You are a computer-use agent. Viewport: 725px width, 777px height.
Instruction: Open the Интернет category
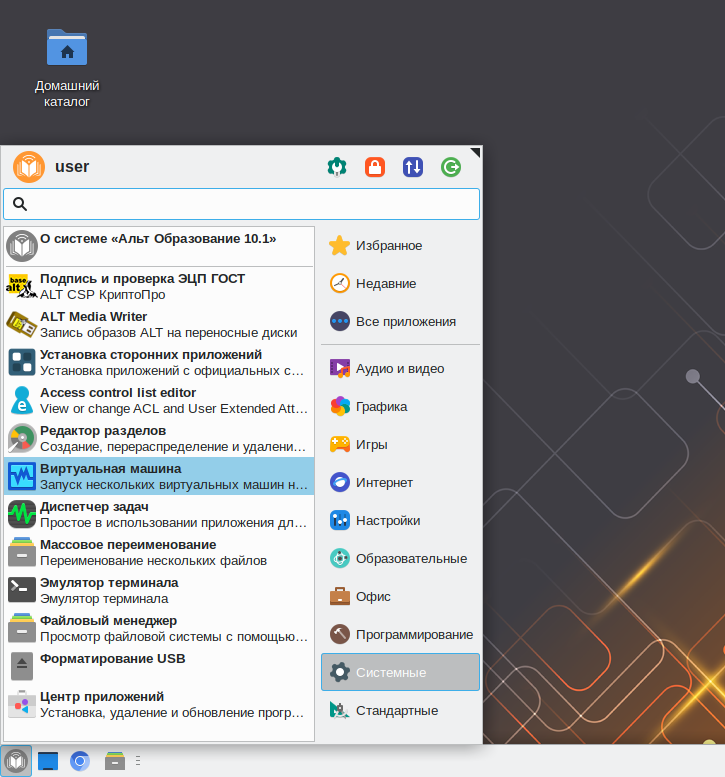coord(400,483)
